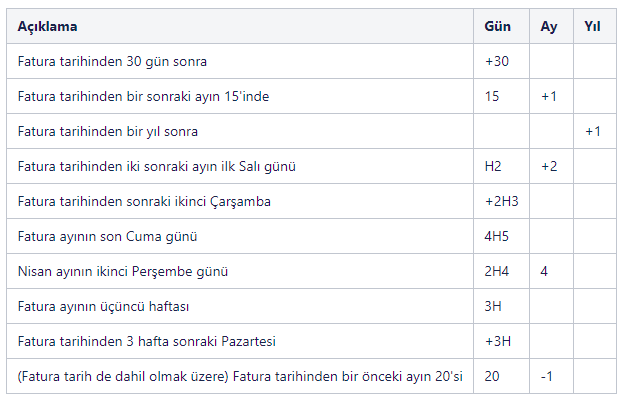Click the Ay column header
The height and width of the screenshot is (398, 627).
click(549, 26)
